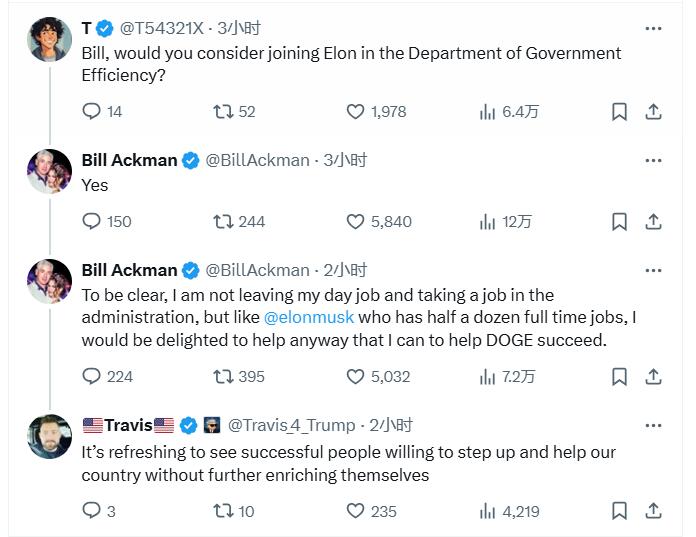Open more options on T's tweet
The image size is (696, 537).
point(653,28)
